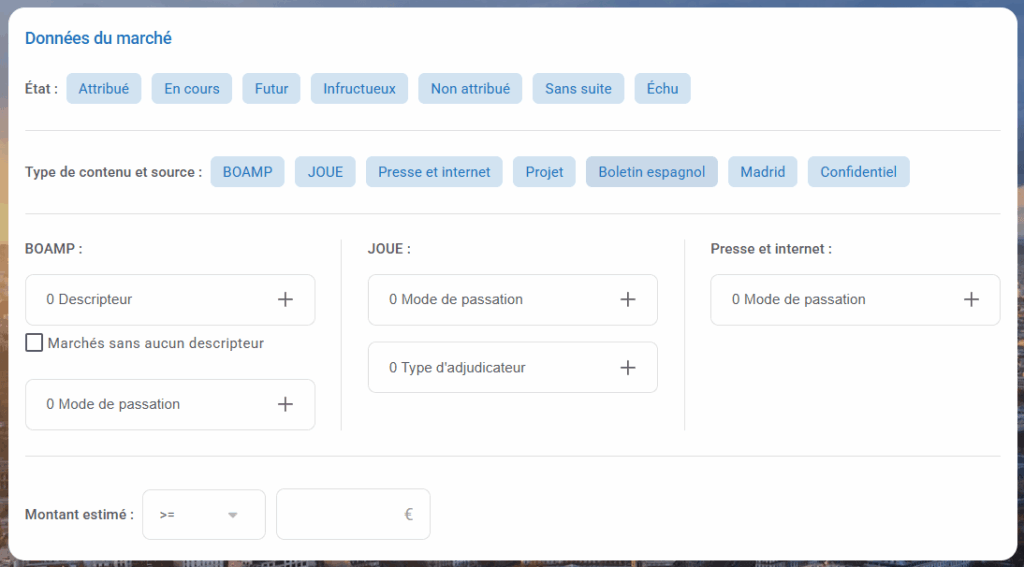The height and width of the screenshot is (567, 1024).
Task: Expand the JOUE Type d'adjudicateur selector
Action: [x=512, y=367]
